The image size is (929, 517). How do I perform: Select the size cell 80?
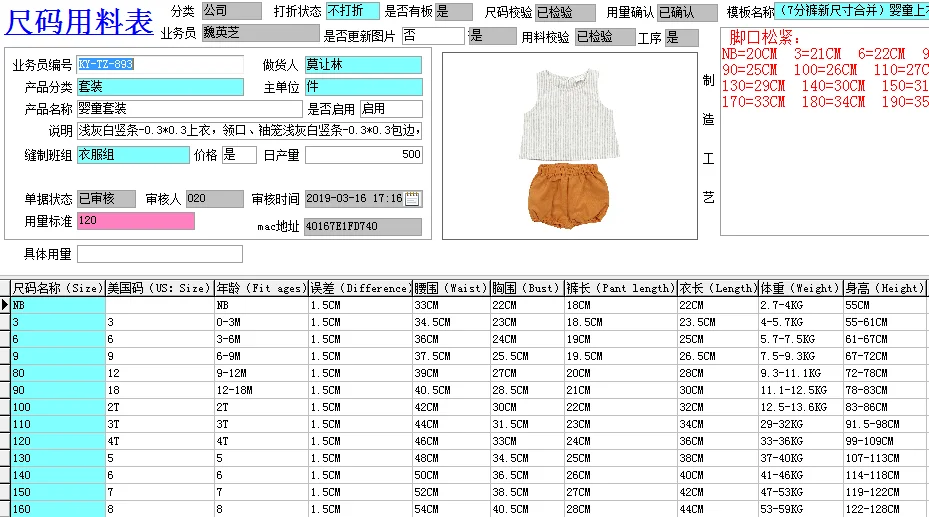point(58,374)
